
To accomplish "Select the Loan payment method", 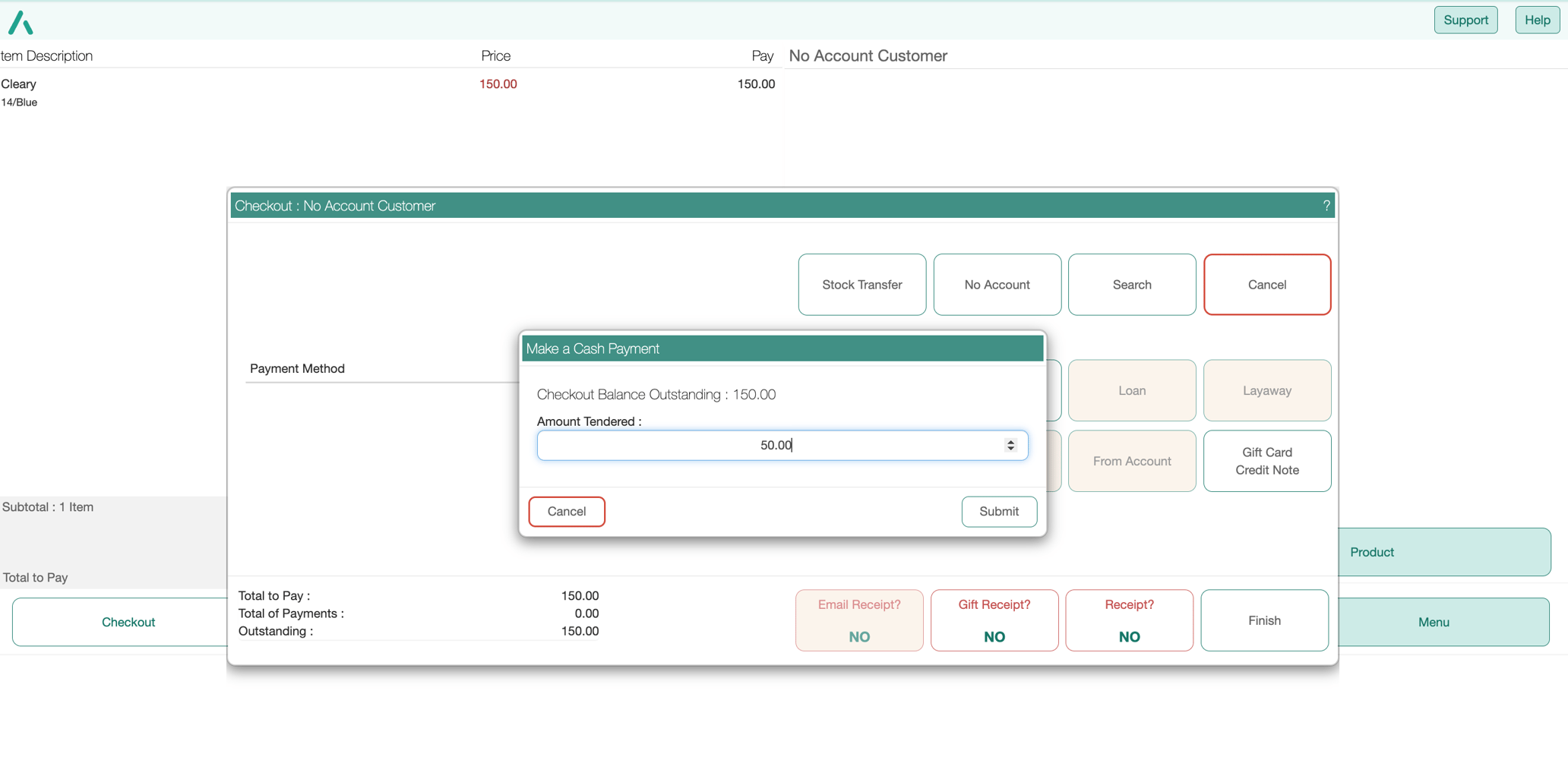I will pos(1132,390).
